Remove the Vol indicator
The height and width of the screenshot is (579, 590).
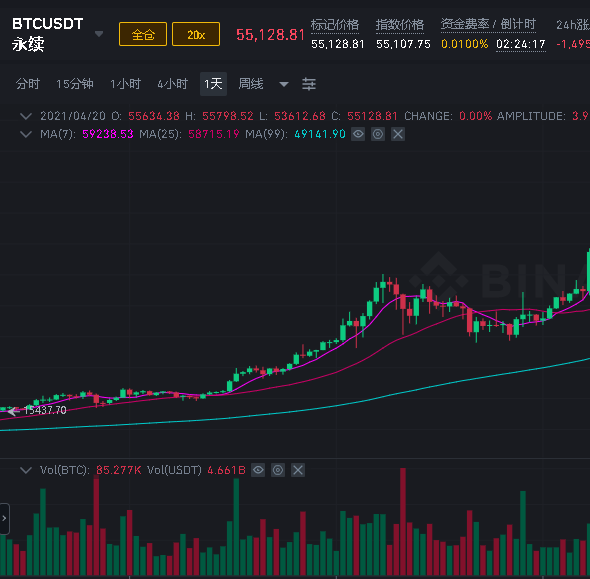(x=298, y=470)
